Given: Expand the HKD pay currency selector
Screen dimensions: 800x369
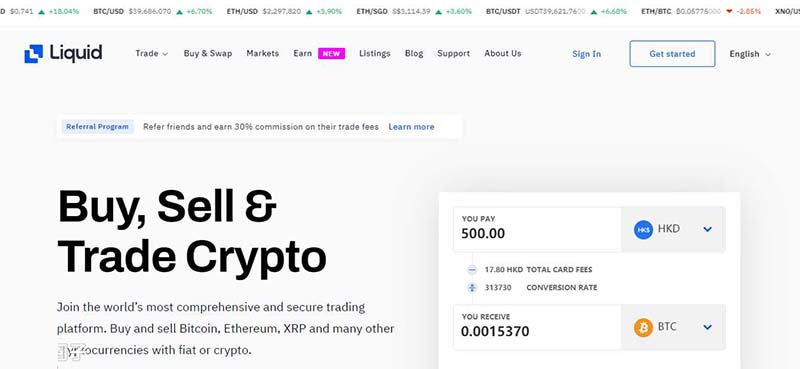Looking at the screenshot, I should (x=707, y=230).
